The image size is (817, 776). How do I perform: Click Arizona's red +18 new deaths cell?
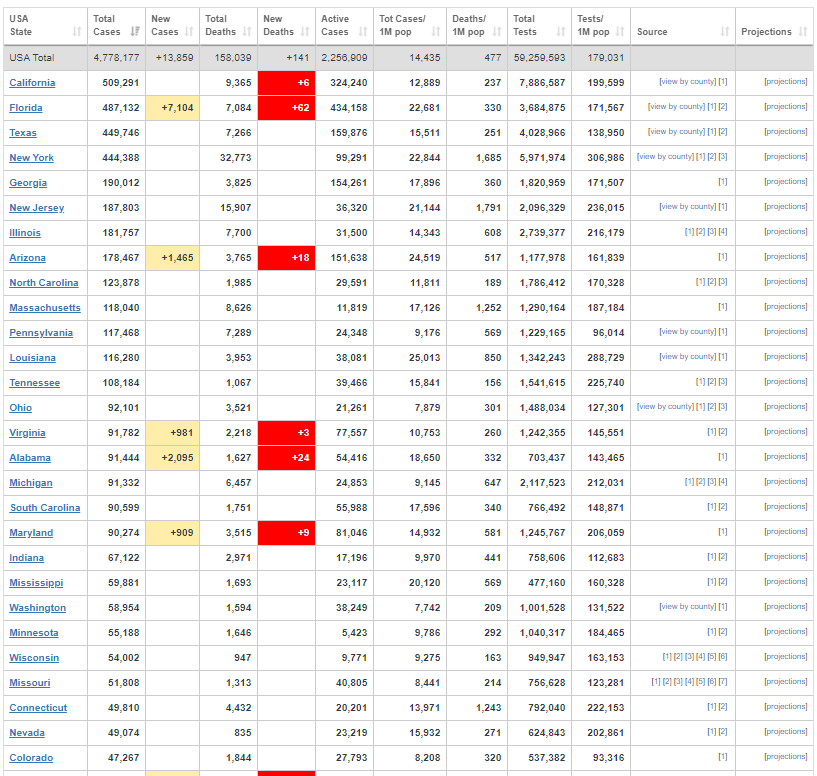point(287,258)
